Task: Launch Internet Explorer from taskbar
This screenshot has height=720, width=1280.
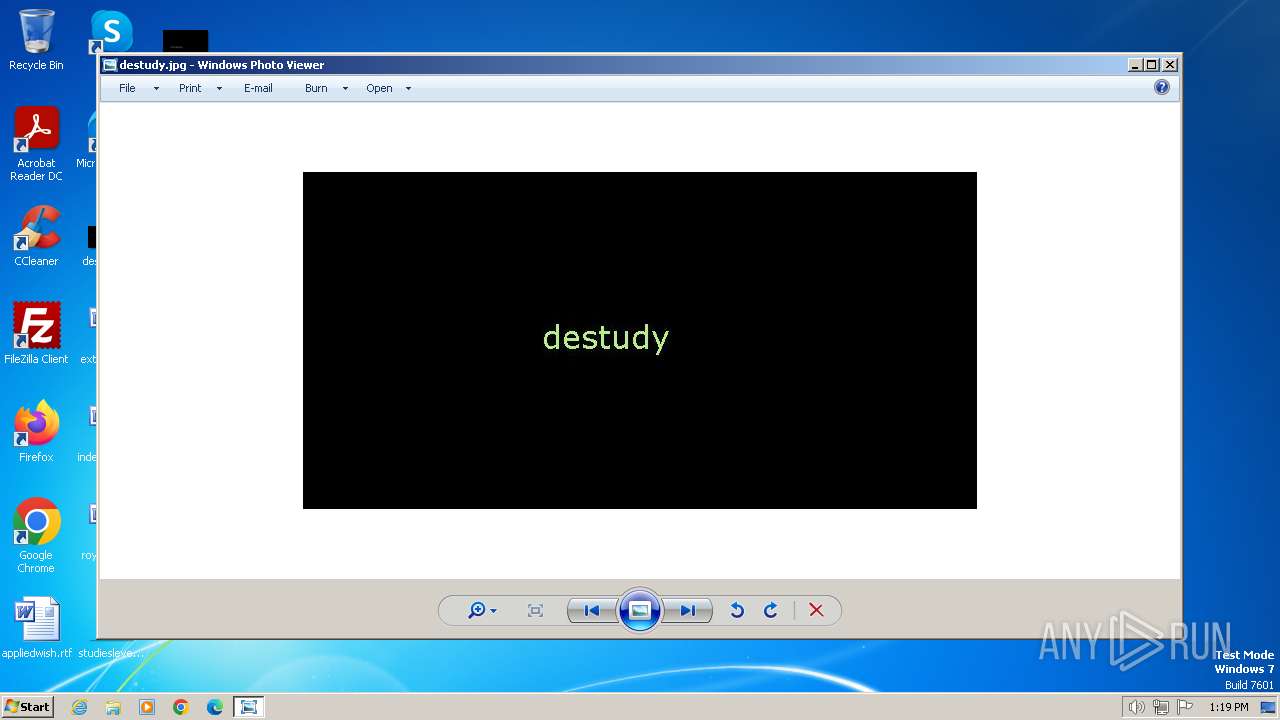Action: tap(79, 707)
